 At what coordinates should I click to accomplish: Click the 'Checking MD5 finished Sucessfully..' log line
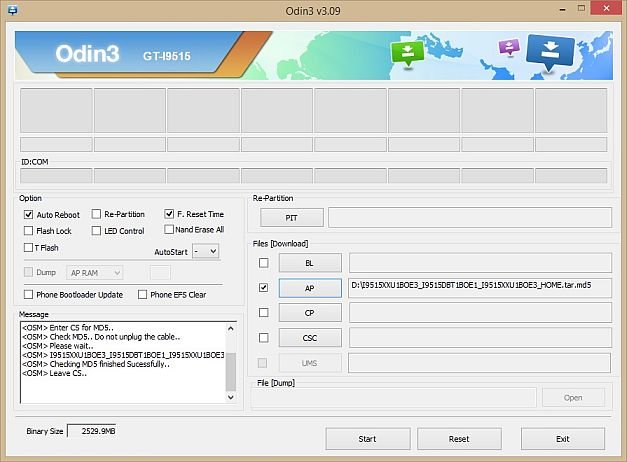[96, 364]
